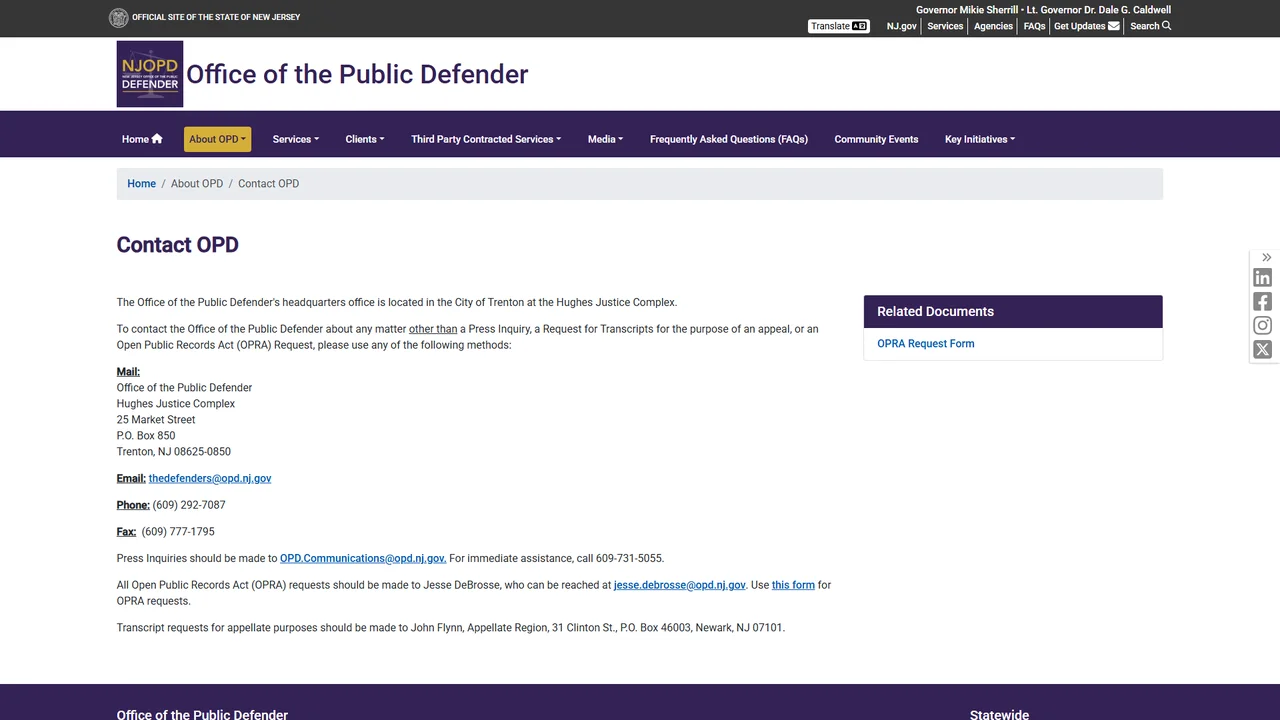Viewport: 1280px width, 720px height.
Task: Open the Facebook share icon
Action: pos(1263,302)
